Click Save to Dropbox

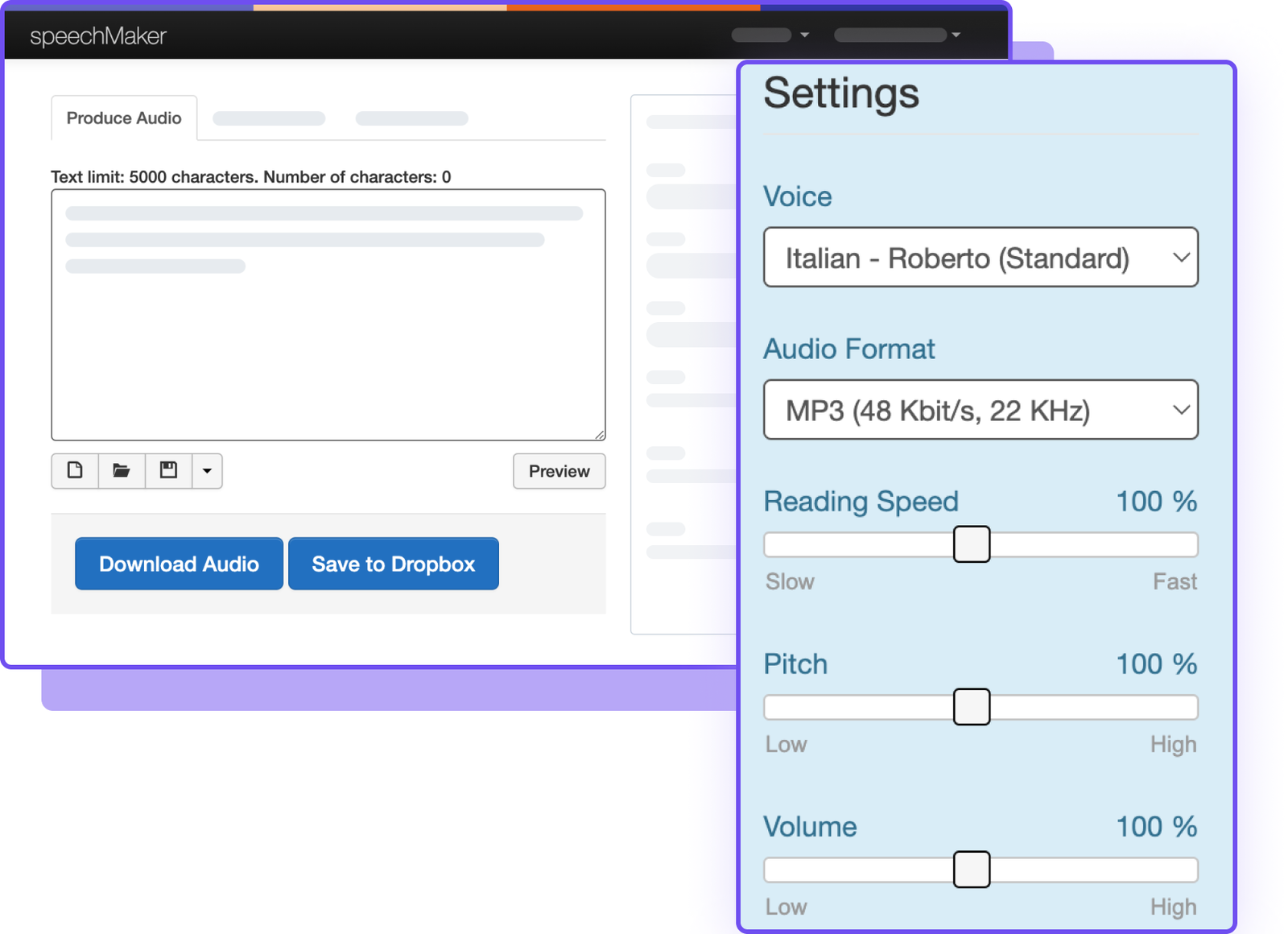pos(393,564)
